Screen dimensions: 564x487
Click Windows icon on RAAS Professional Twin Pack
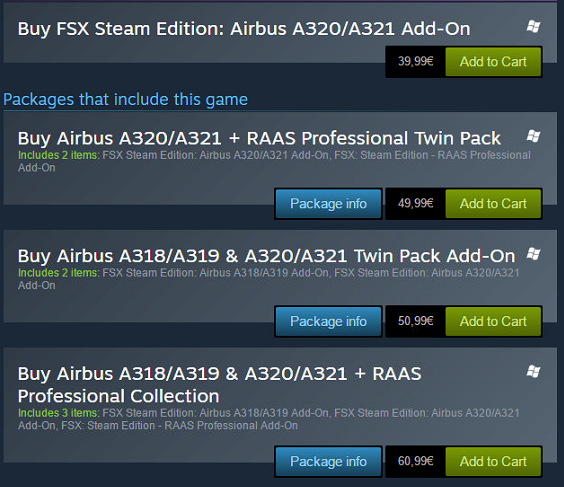tap(533, 136)
